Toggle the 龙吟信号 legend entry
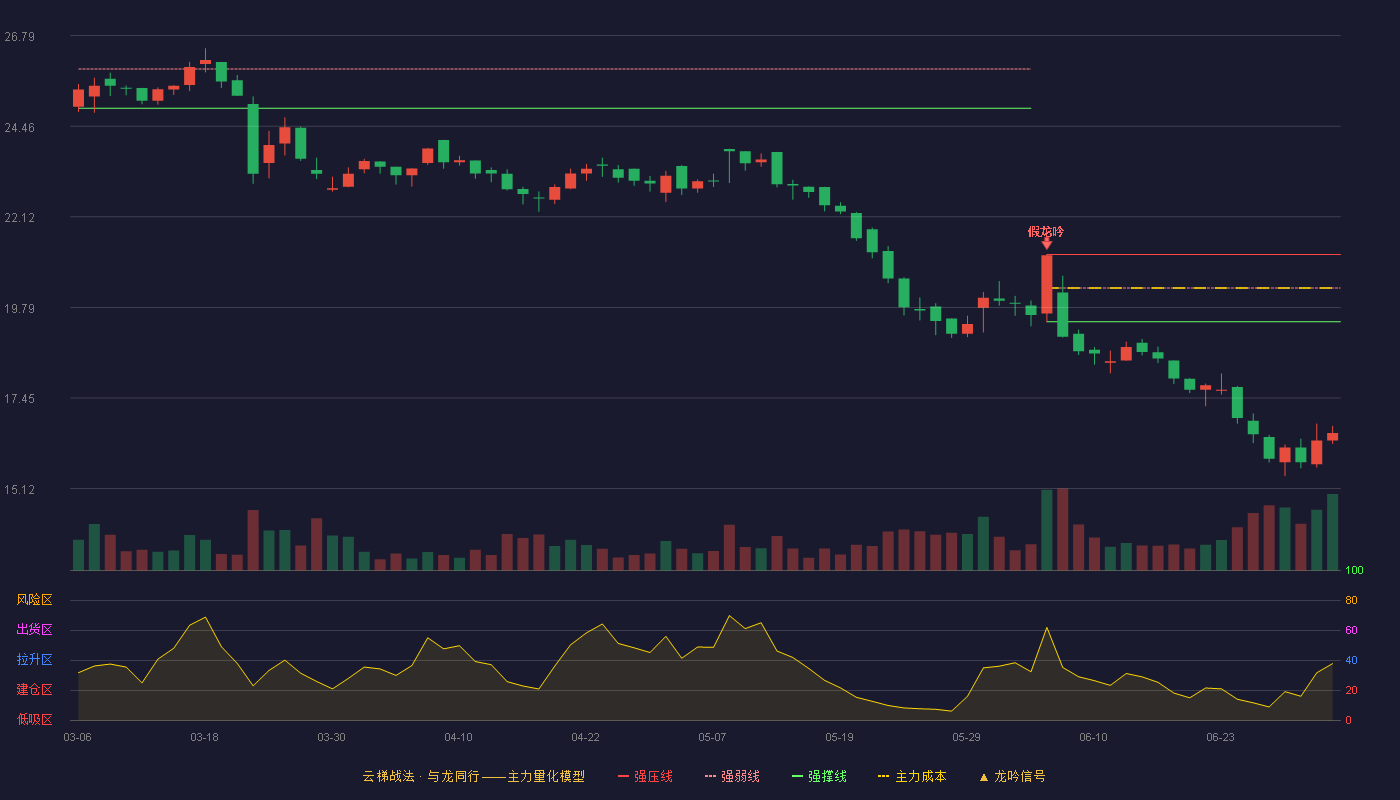The height and width of the screenshot is (800, 1400). [x=1011, y=776]
